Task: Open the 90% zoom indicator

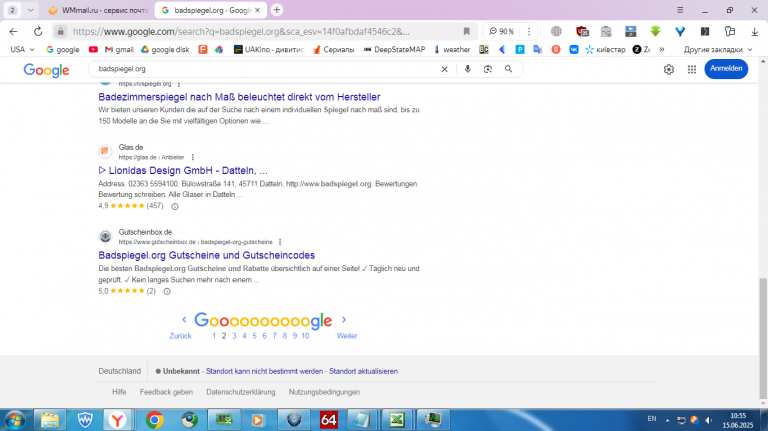Action: (501, 31)
